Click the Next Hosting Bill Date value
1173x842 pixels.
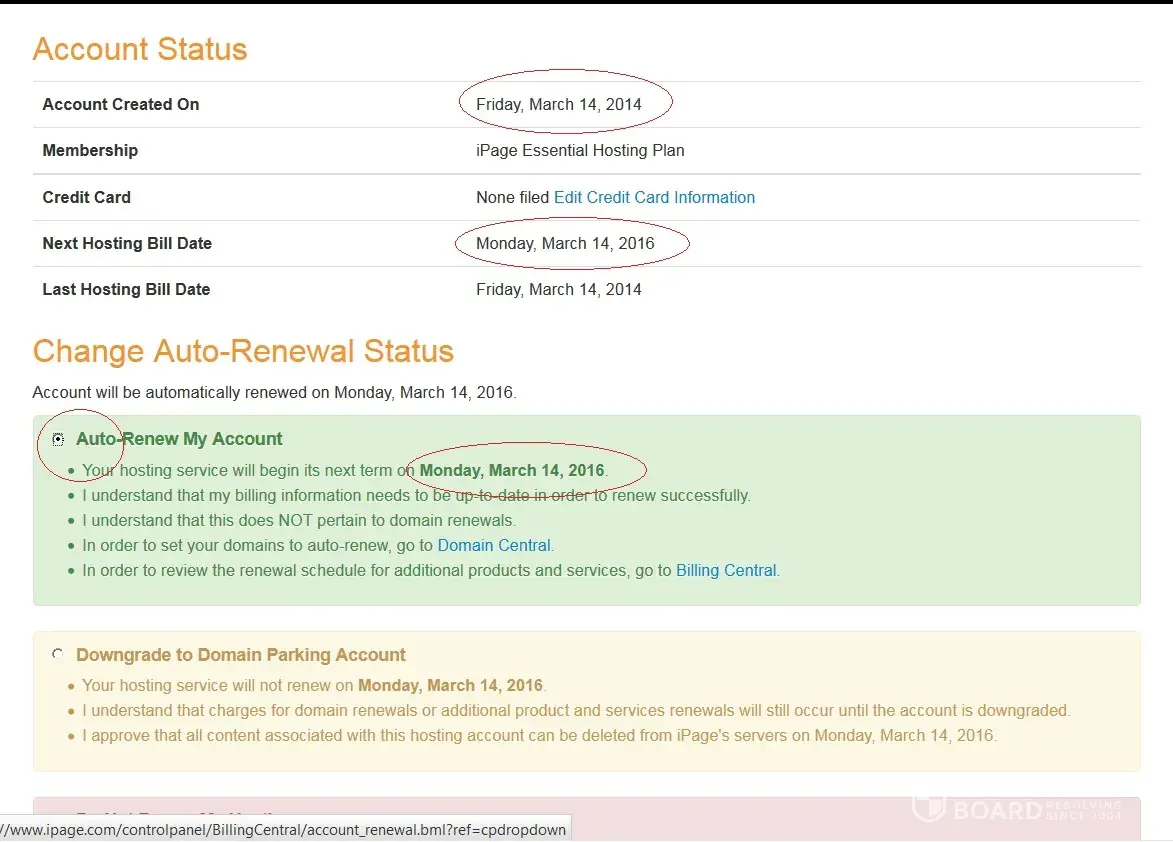565,243
